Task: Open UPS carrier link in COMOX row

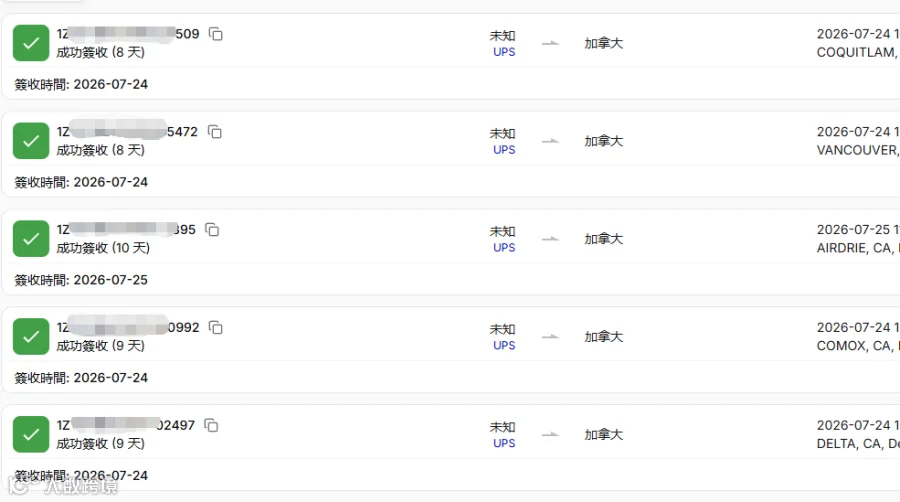Action: point(504,345)
